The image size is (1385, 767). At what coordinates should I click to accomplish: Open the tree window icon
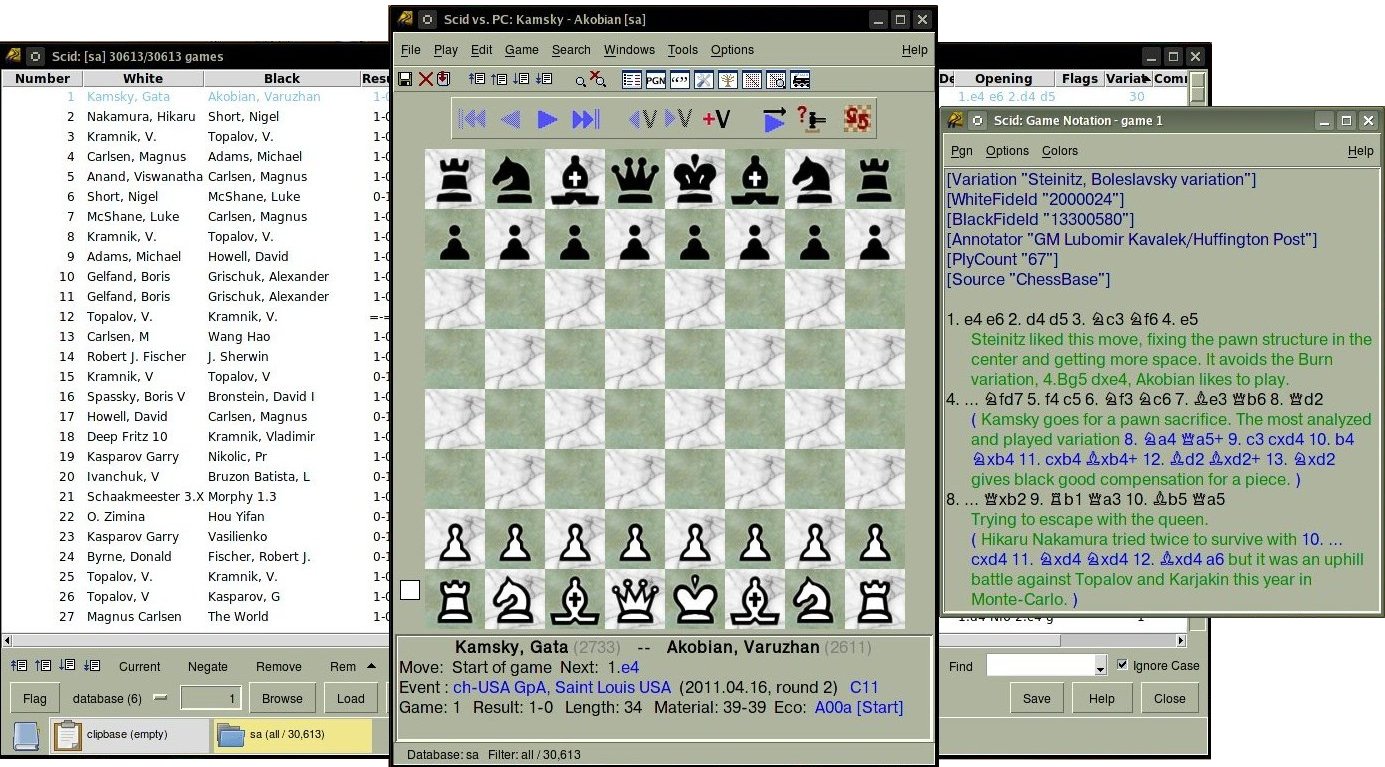coord(728,80)
